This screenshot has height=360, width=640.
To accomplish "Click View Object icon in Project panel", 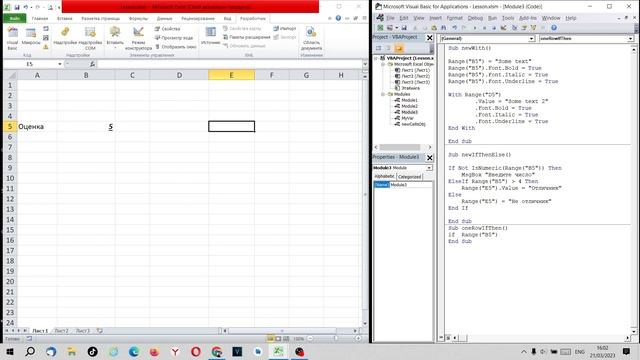I will (x=389, y=48).
